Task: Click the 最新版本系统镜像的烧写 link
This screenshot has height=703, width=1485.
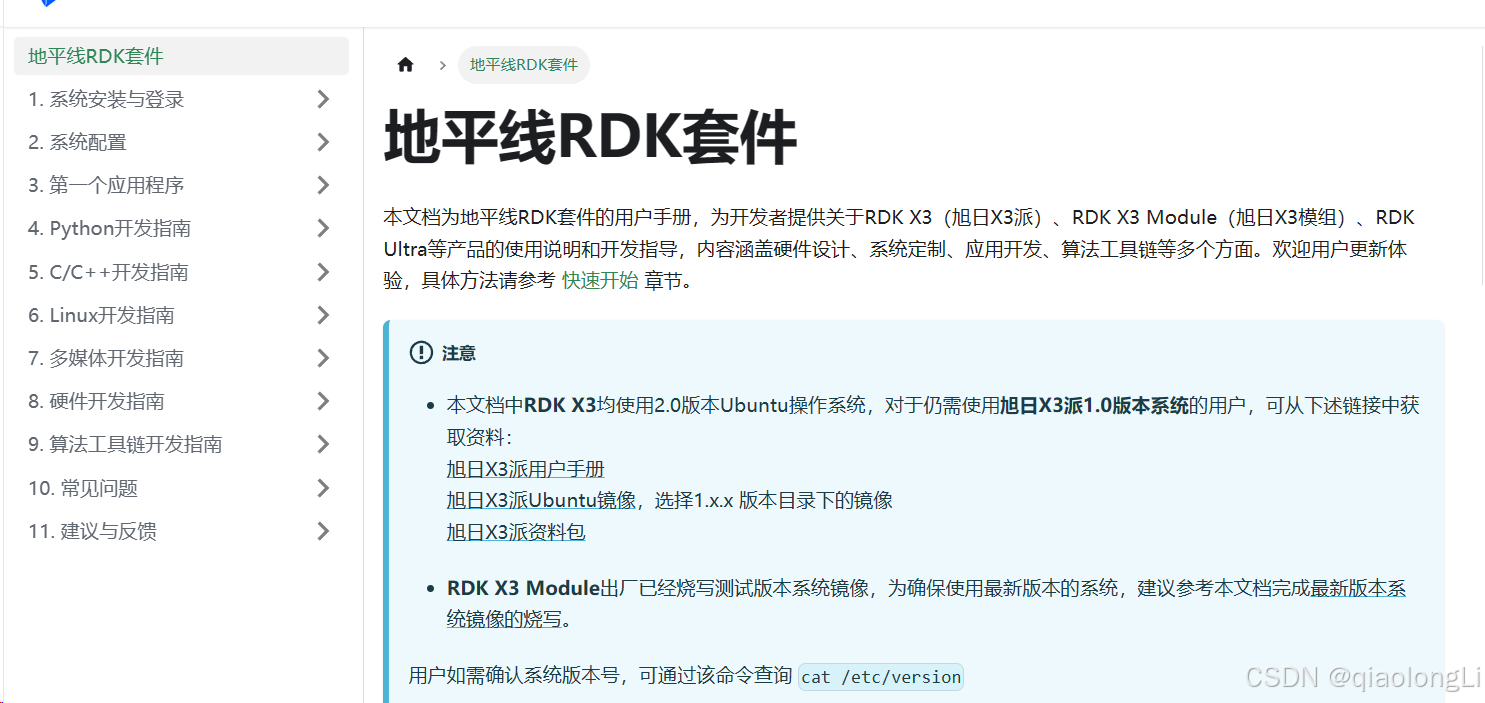Action: (x=1358, y=588)
